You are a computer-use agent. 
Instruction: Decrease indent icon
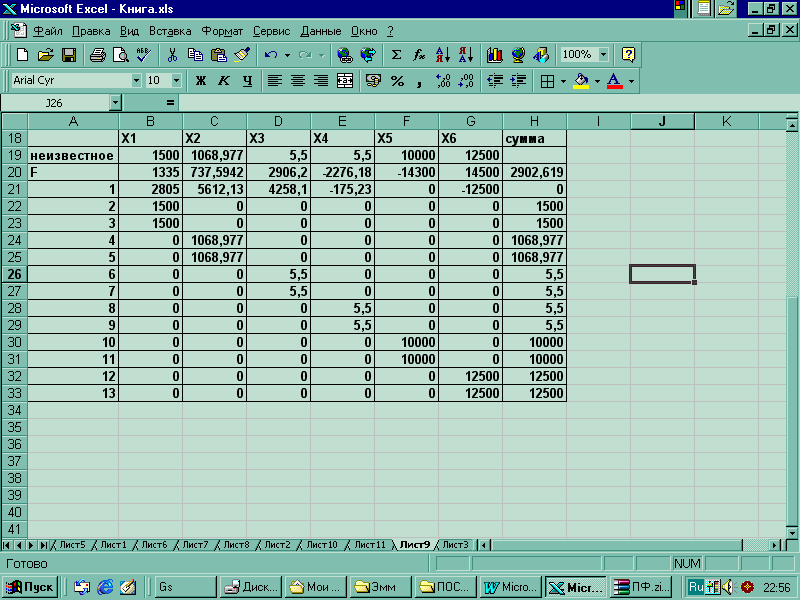point(495,81)
